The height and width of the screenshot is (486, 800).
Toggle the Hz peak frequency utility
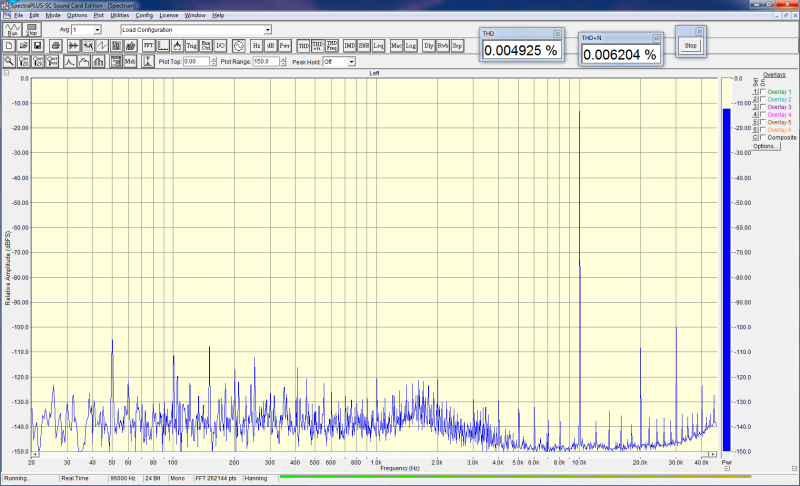pos(257,46)
